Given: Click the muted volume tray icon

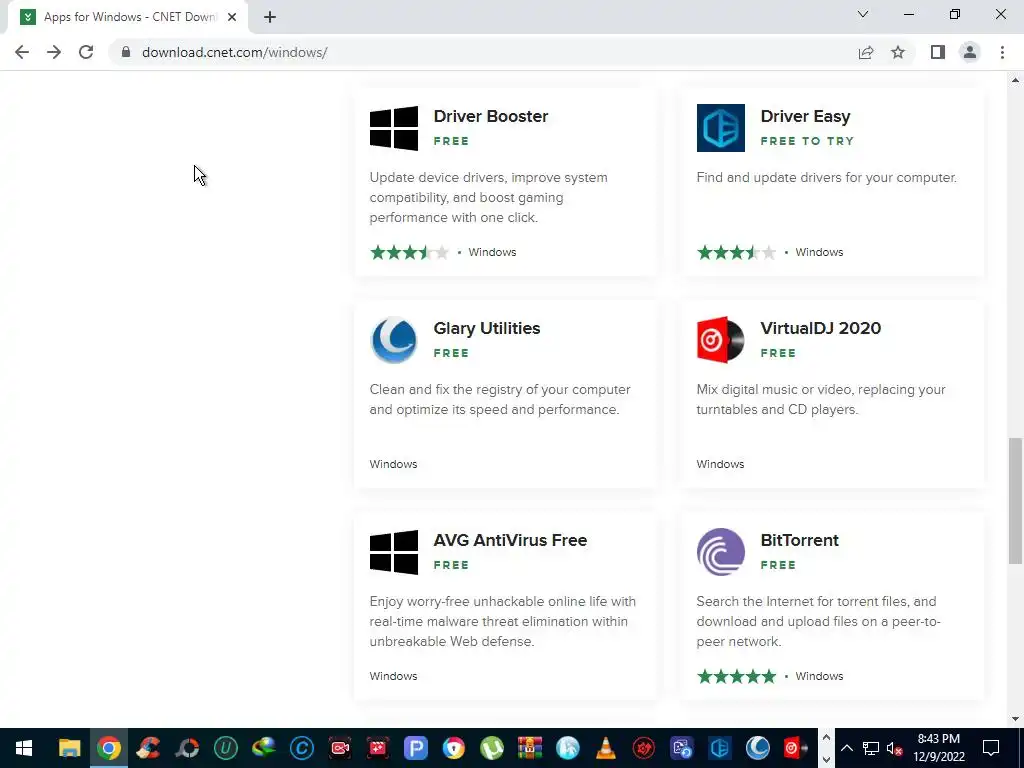Looking at the screenshot, I should pyautogui.click(x=895, y=748).
